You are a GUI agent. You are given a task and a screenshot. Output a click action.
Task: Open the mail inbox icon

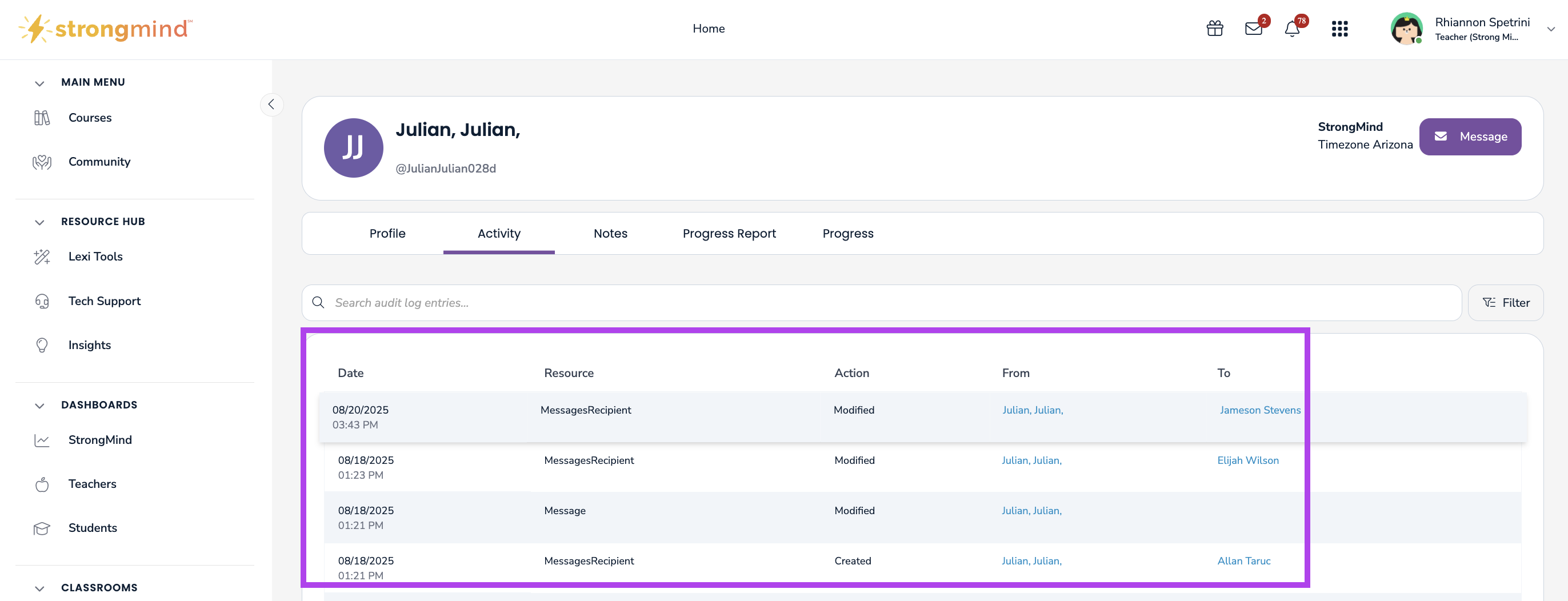1253,29
